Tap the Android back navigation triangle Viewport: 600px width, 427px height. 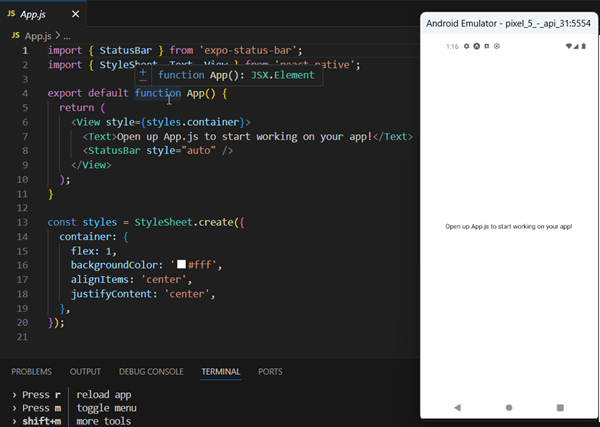pos(457,407)
